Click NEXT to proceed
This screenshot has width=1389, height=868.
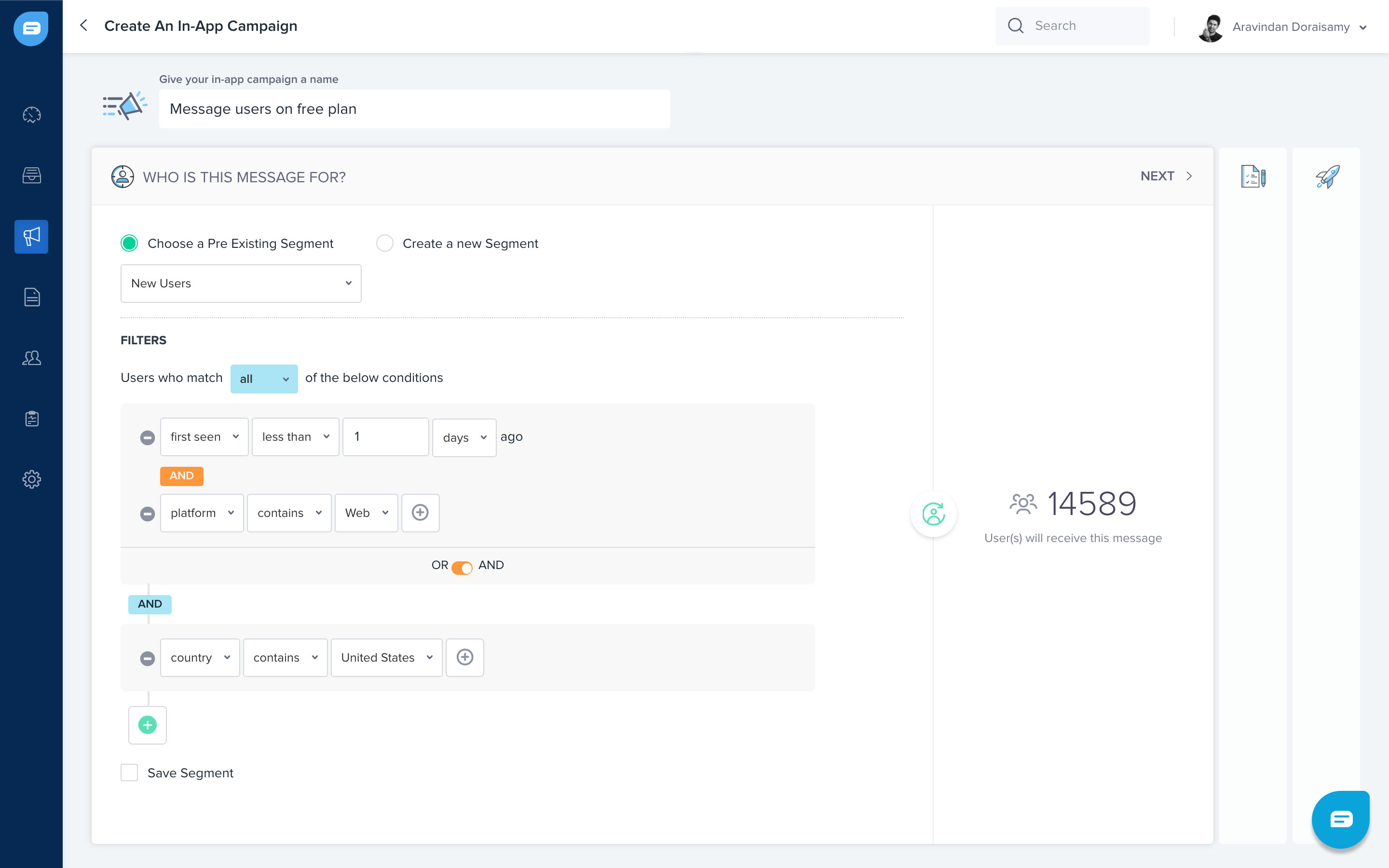pos(1165,176)
